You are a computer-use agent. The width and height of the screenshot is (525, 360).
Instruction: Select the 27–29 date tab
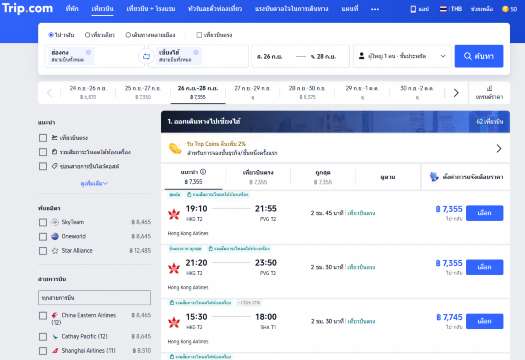coord(252,92)
